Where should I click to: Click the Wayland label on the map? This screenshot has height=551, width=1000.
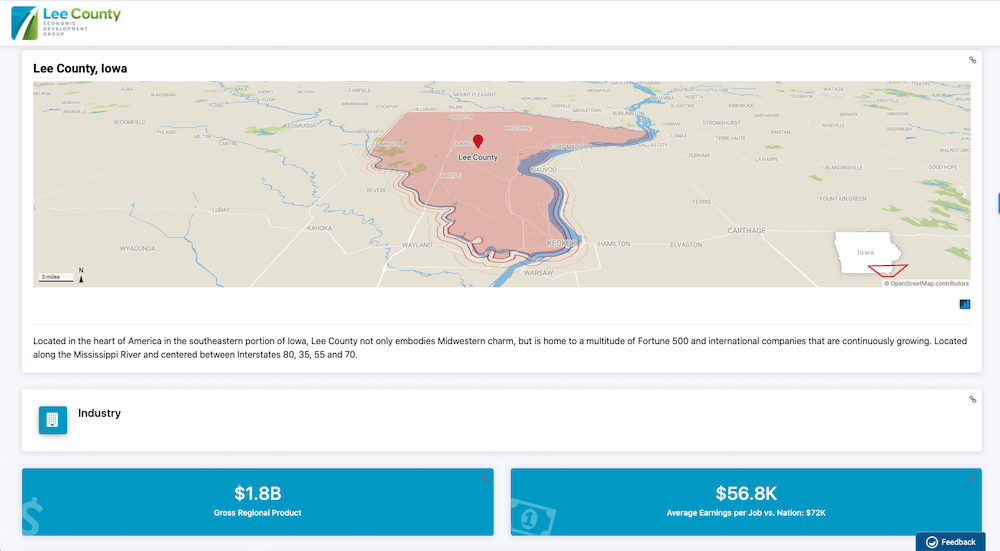(417, 245)
